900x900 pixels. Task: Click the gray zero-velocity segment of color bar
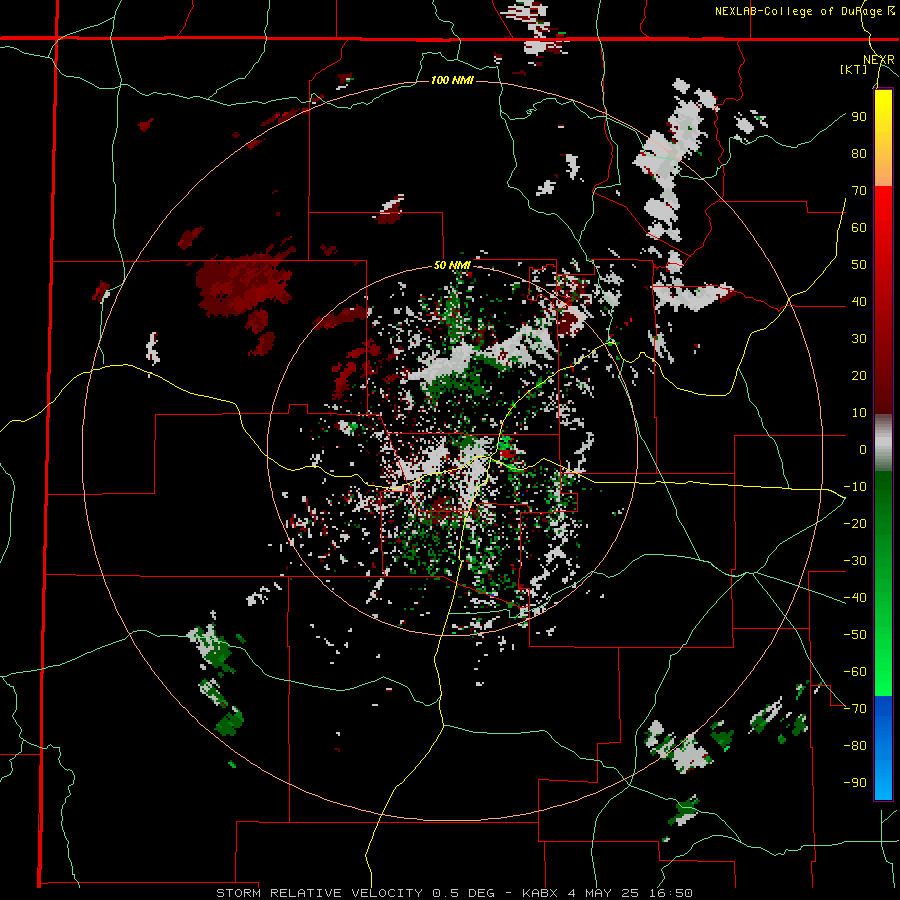pyautogui.click(x=883, y=443)
